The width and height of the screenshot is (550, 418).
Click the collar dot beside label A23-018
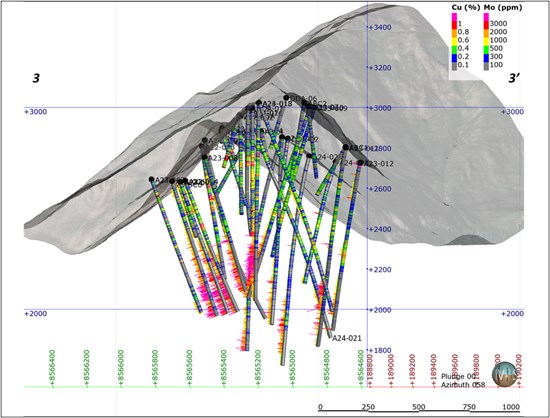coord(259,102)
